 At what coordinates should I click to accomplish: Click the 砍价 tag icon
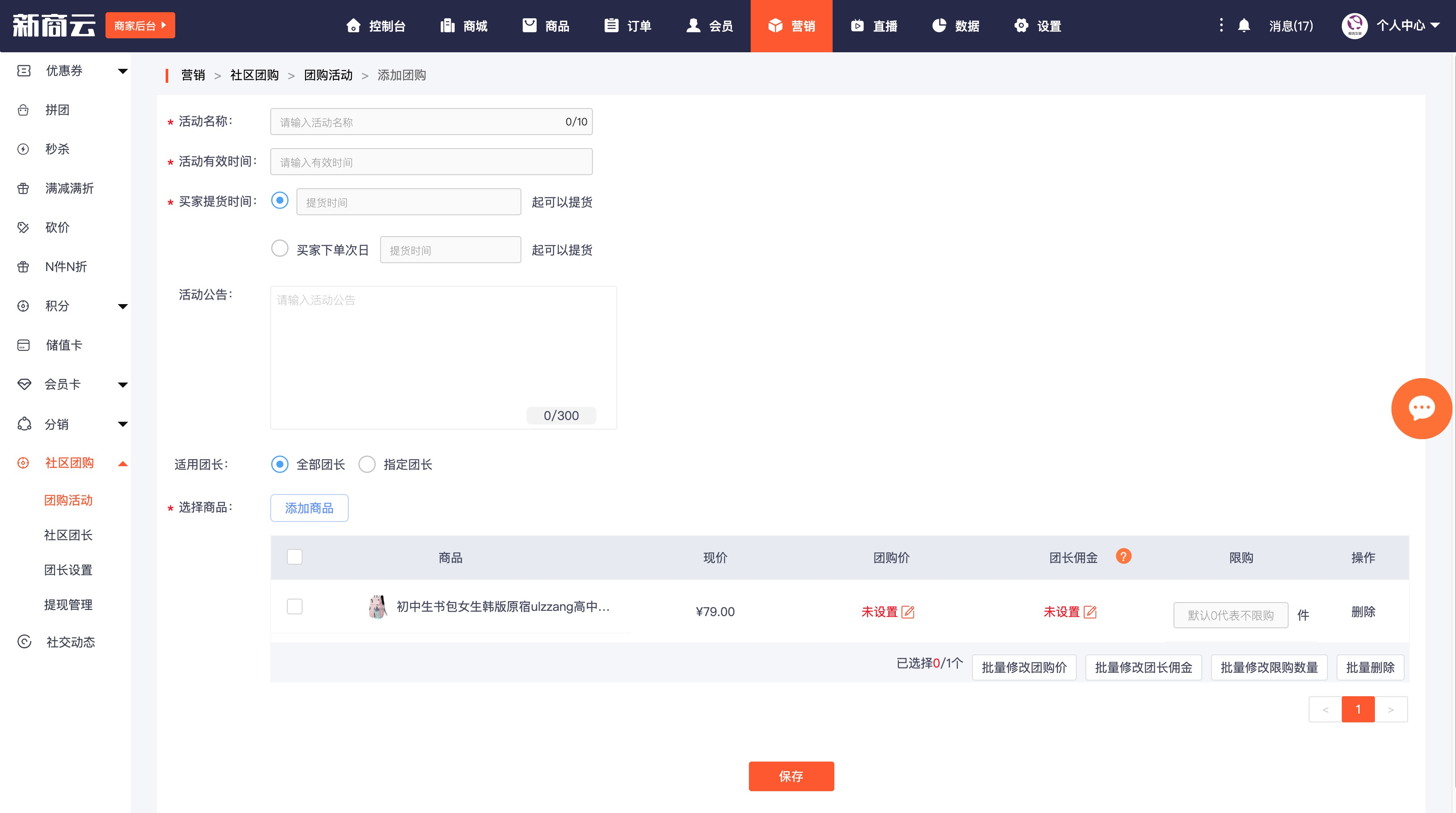tap(23, 228)
